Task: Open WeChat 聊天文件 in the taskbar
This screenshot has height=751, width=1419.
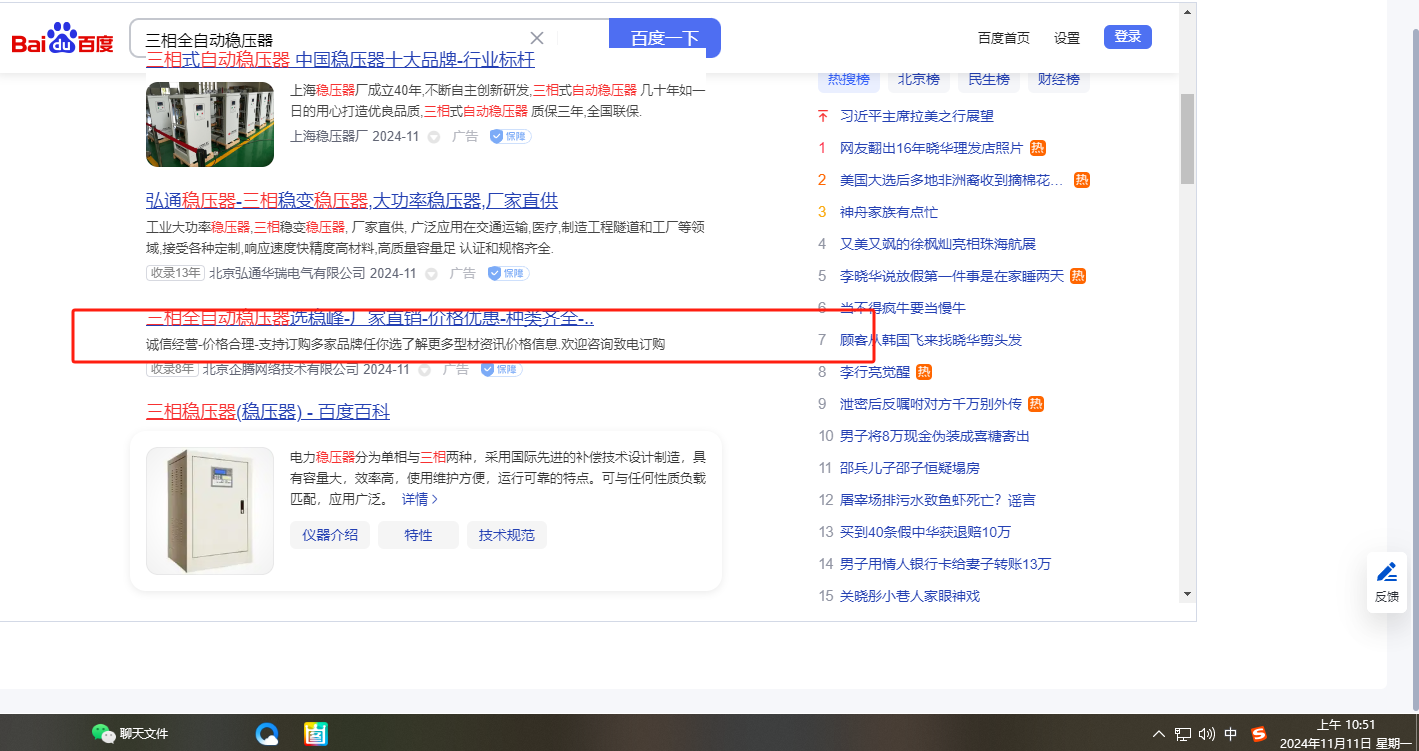Action: click(130, 733)
